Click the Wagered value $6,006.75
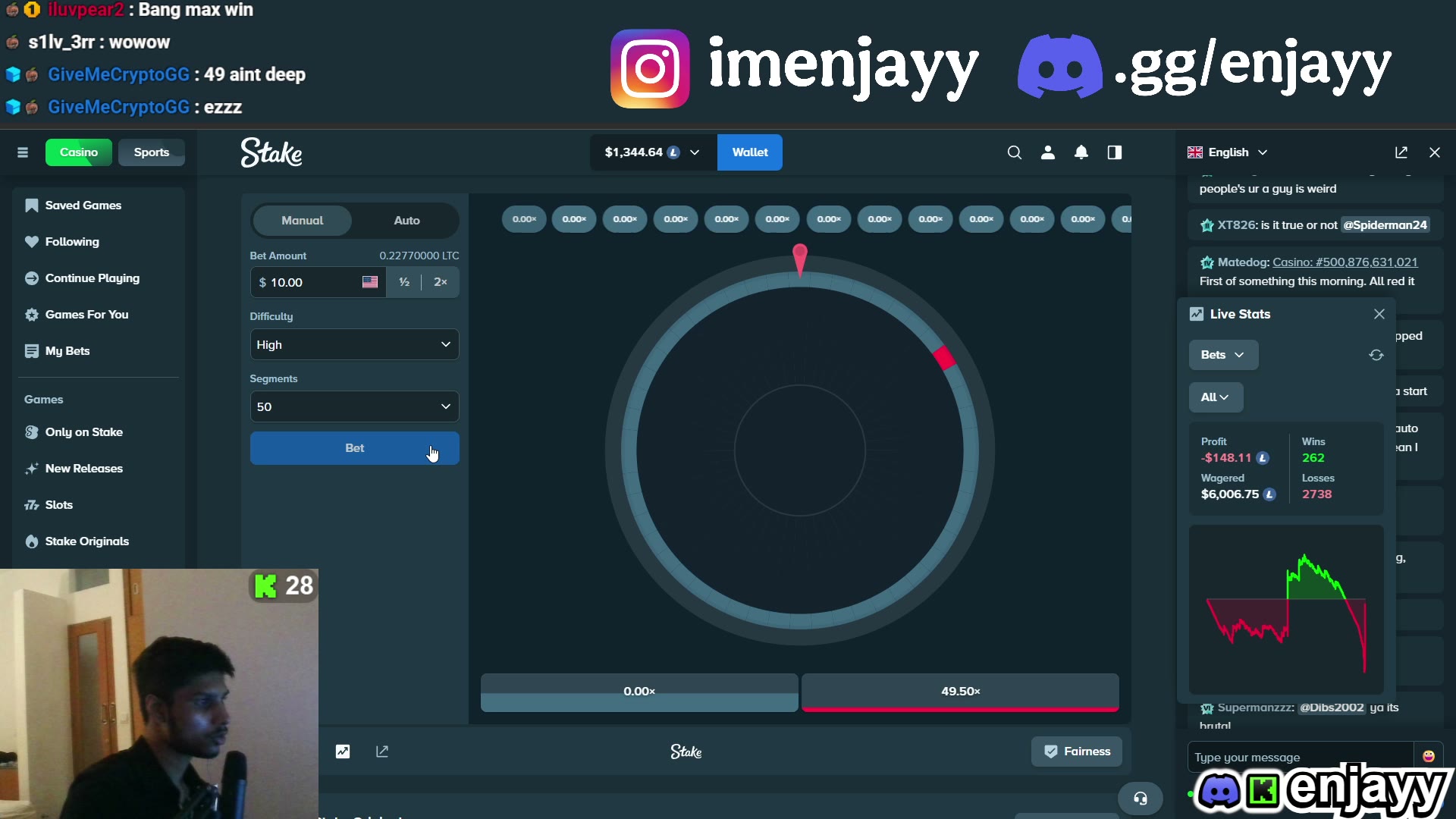This screenshot has width=1456, height=819. pos(1230,494)
